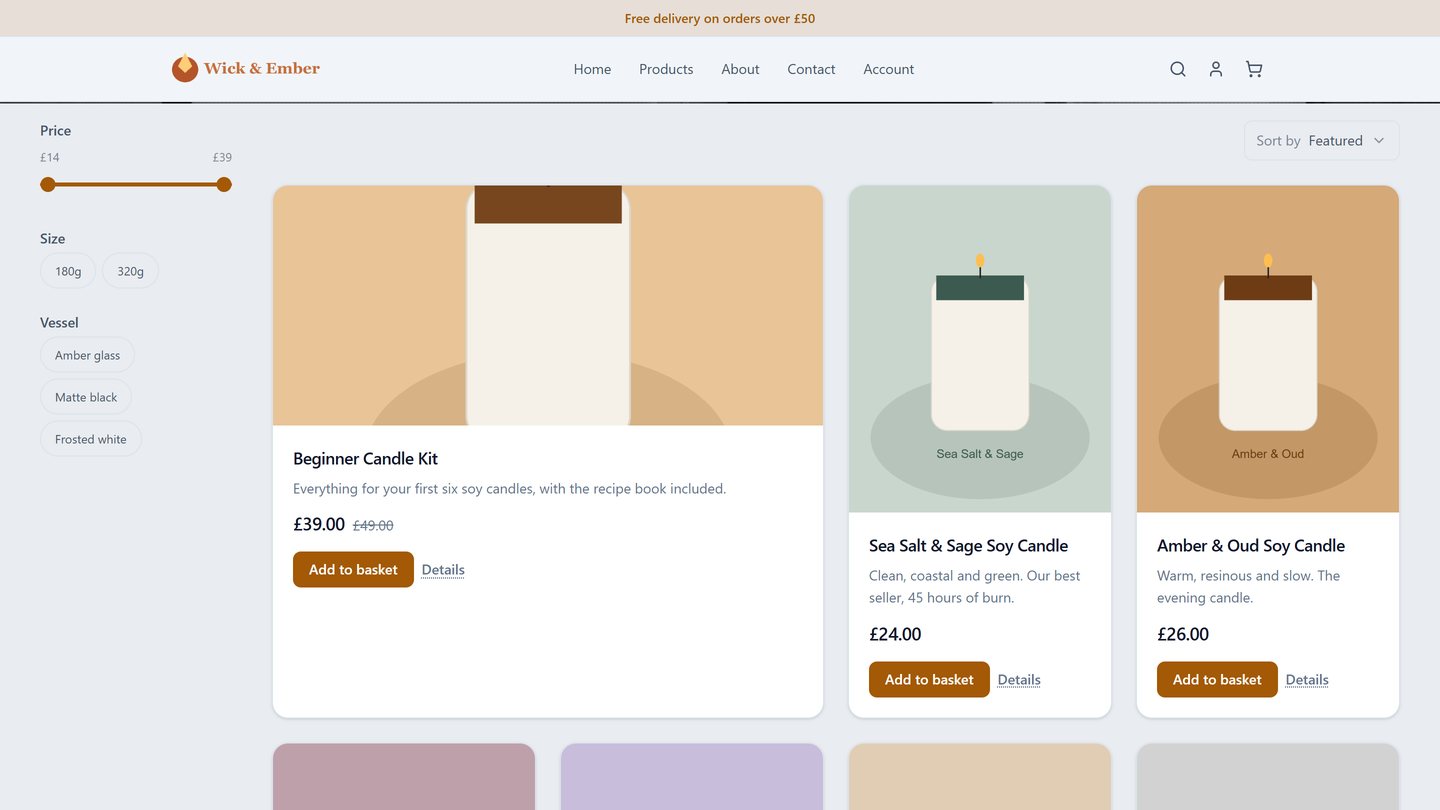Click the £39.00 sale price

pos(319,524)
